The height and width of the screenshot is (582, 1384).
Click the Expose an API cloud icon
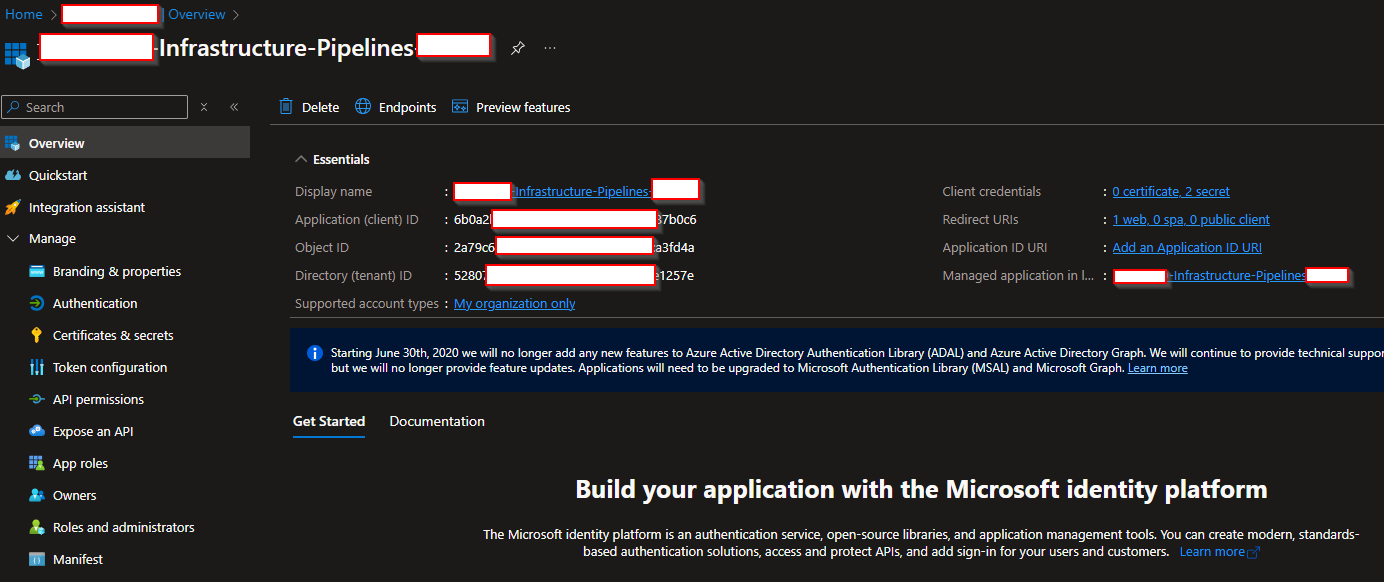37,431
